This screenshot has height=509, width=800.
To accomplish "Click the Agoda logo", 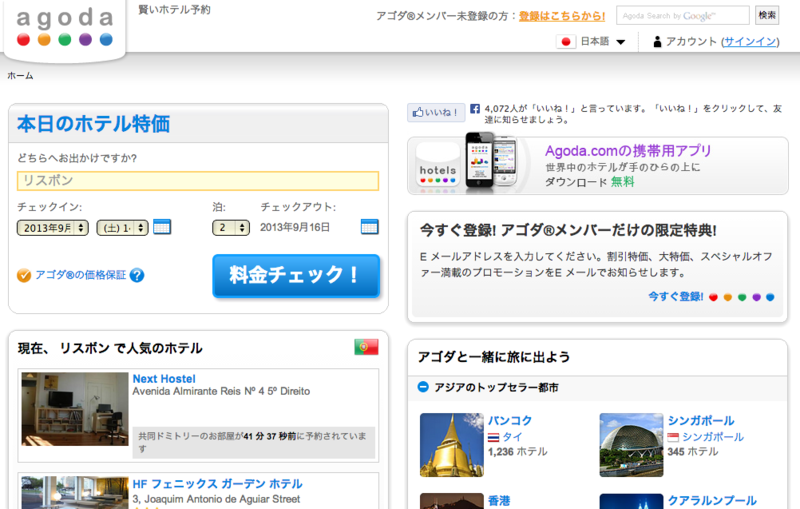I will 64,27.
